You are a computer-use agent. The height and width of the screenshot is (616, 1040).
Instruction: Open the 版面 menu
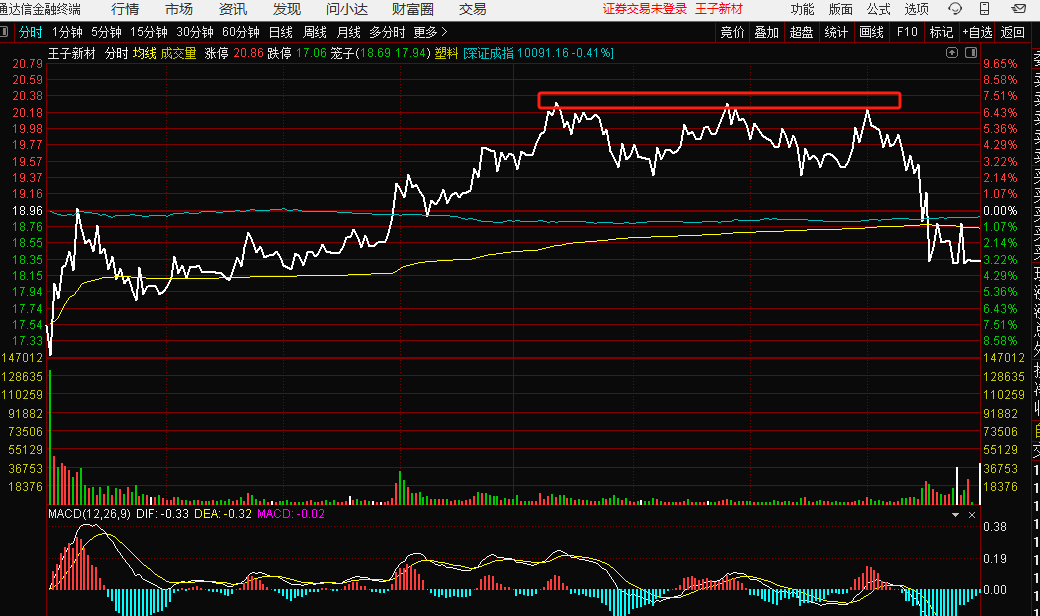(840, 9)
